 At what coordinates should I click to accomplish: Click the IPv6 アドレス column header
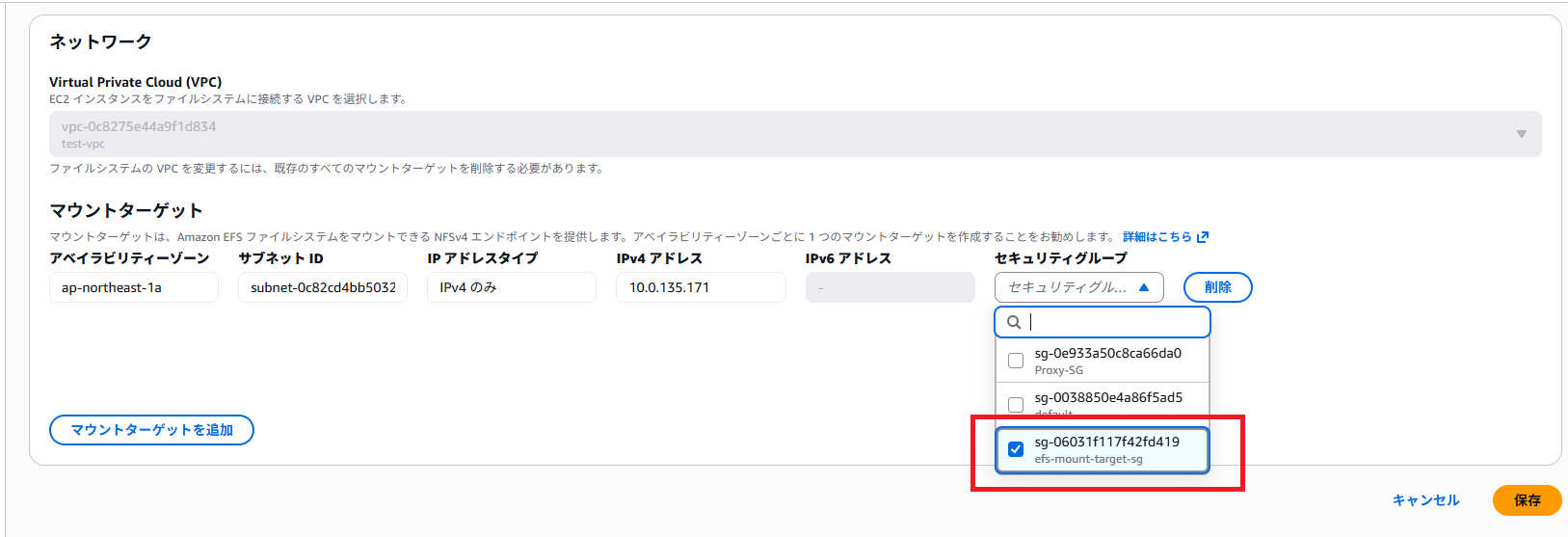click(848, 258)
